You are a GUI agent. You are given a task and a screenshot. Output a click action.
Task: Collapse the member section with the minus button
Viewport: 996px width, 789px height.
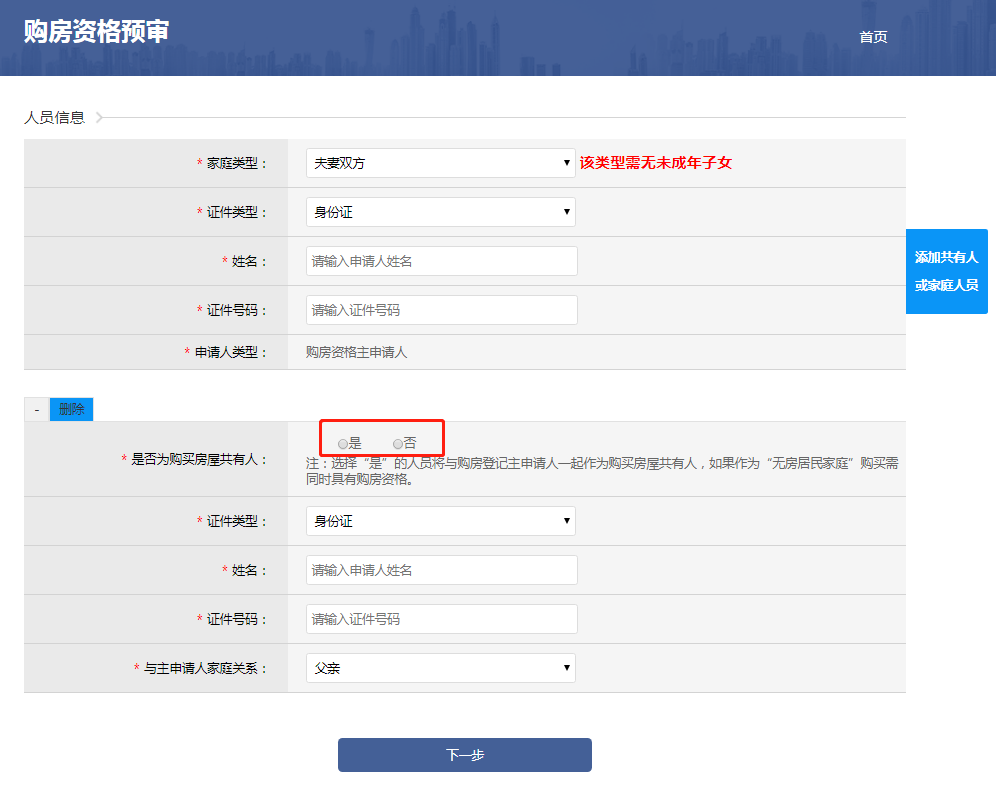37,409
